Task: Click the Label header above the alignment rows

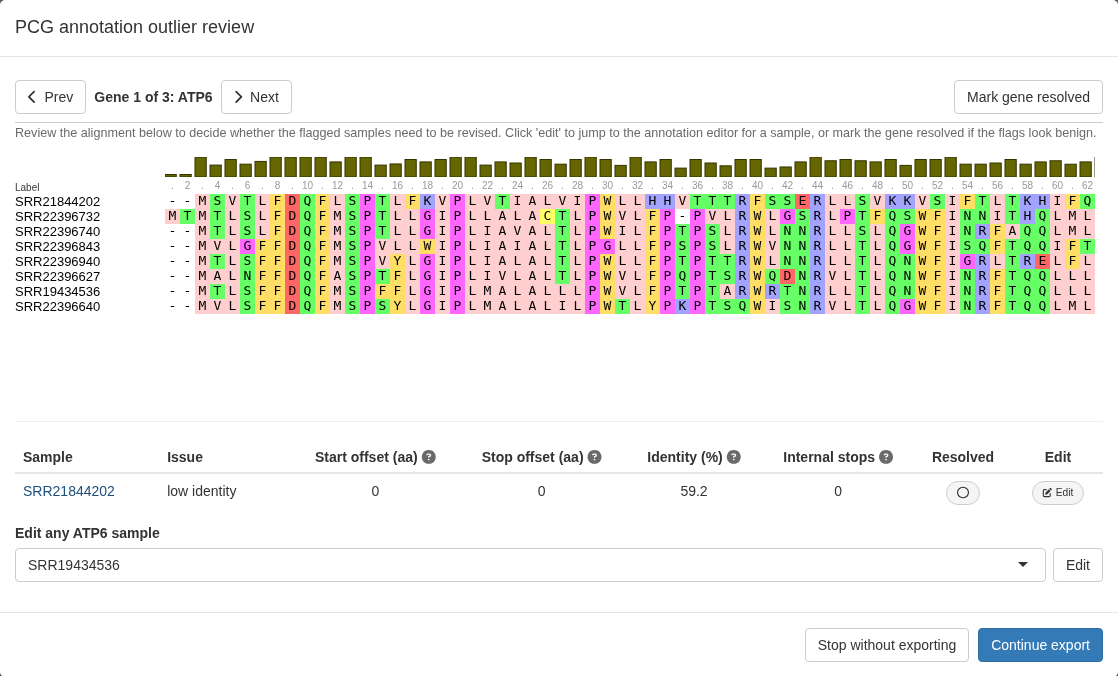Action: coord(27,187)
